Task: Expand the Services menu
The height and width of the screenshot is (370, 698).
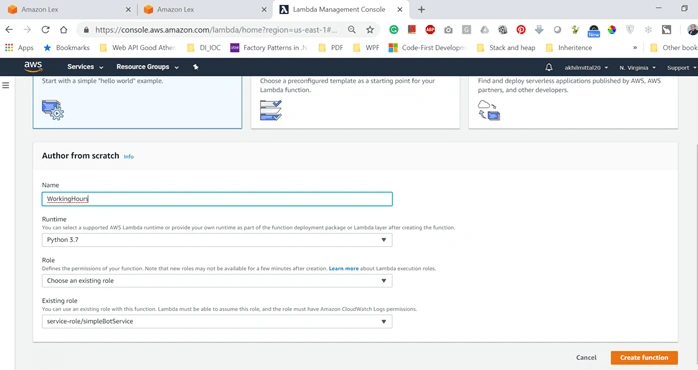Action: pos(85,67)
